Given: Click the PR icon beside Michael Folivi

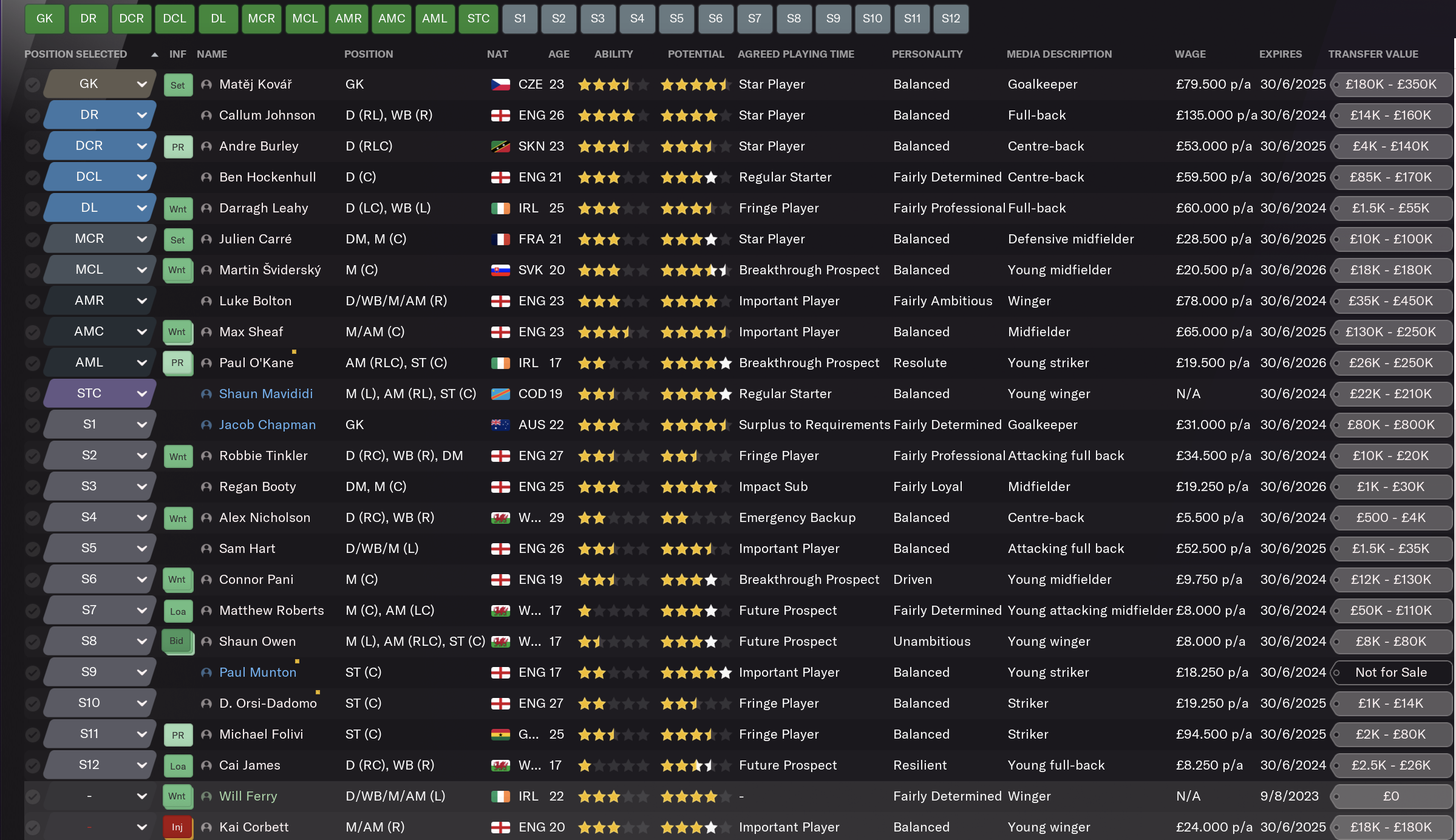Looking at the screenshot, I should [178, 735].
